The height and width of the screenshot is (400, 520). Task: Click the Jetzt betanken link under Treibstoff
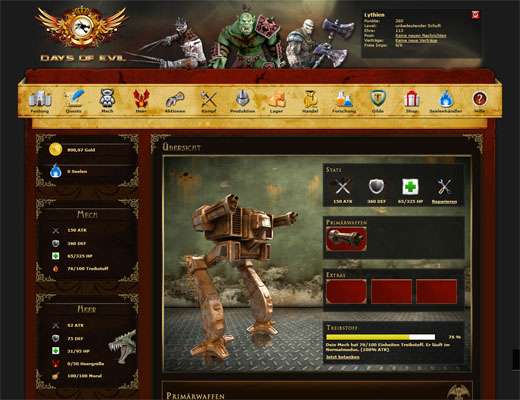[343, 357]
